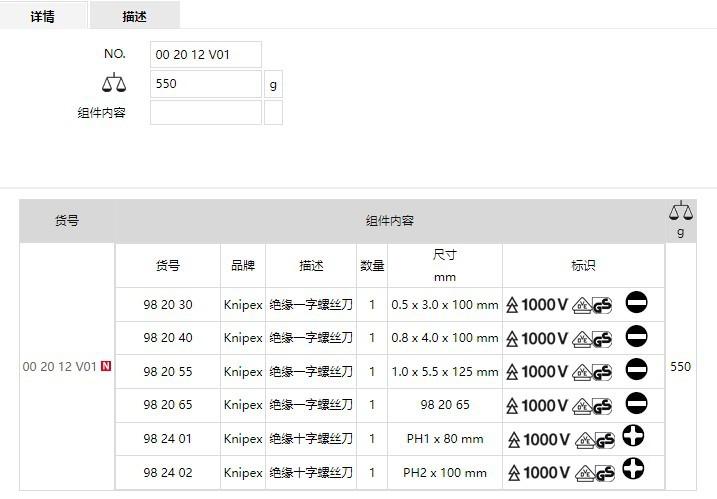Click the weight scale icon in table header
The width and height of the screenshot is (717, 499).
680,211
